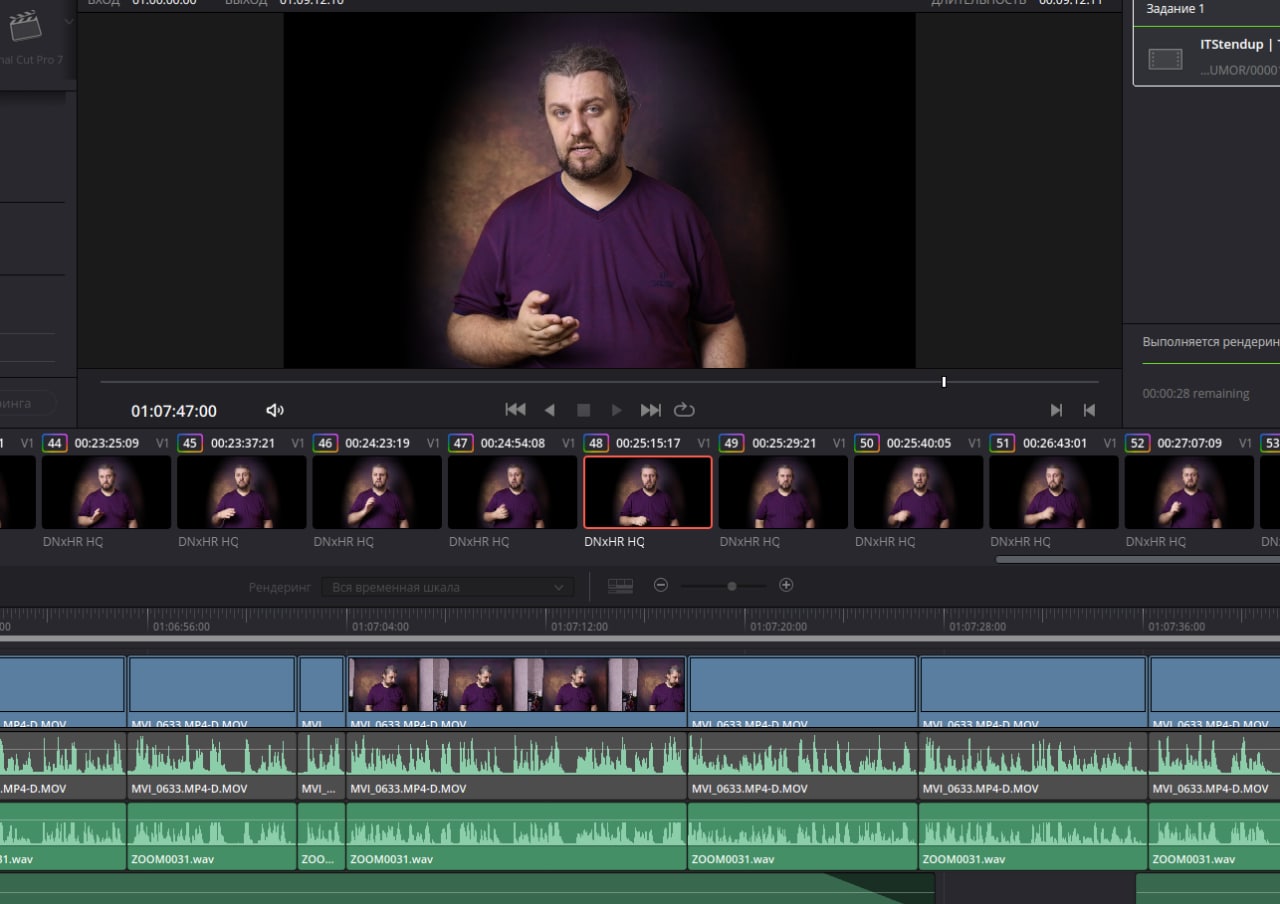This screenshot has height=904, width=1280.
Task: Click the thumbnail strip horizontal scrollbar
Action: click(x=1137, y=560)
